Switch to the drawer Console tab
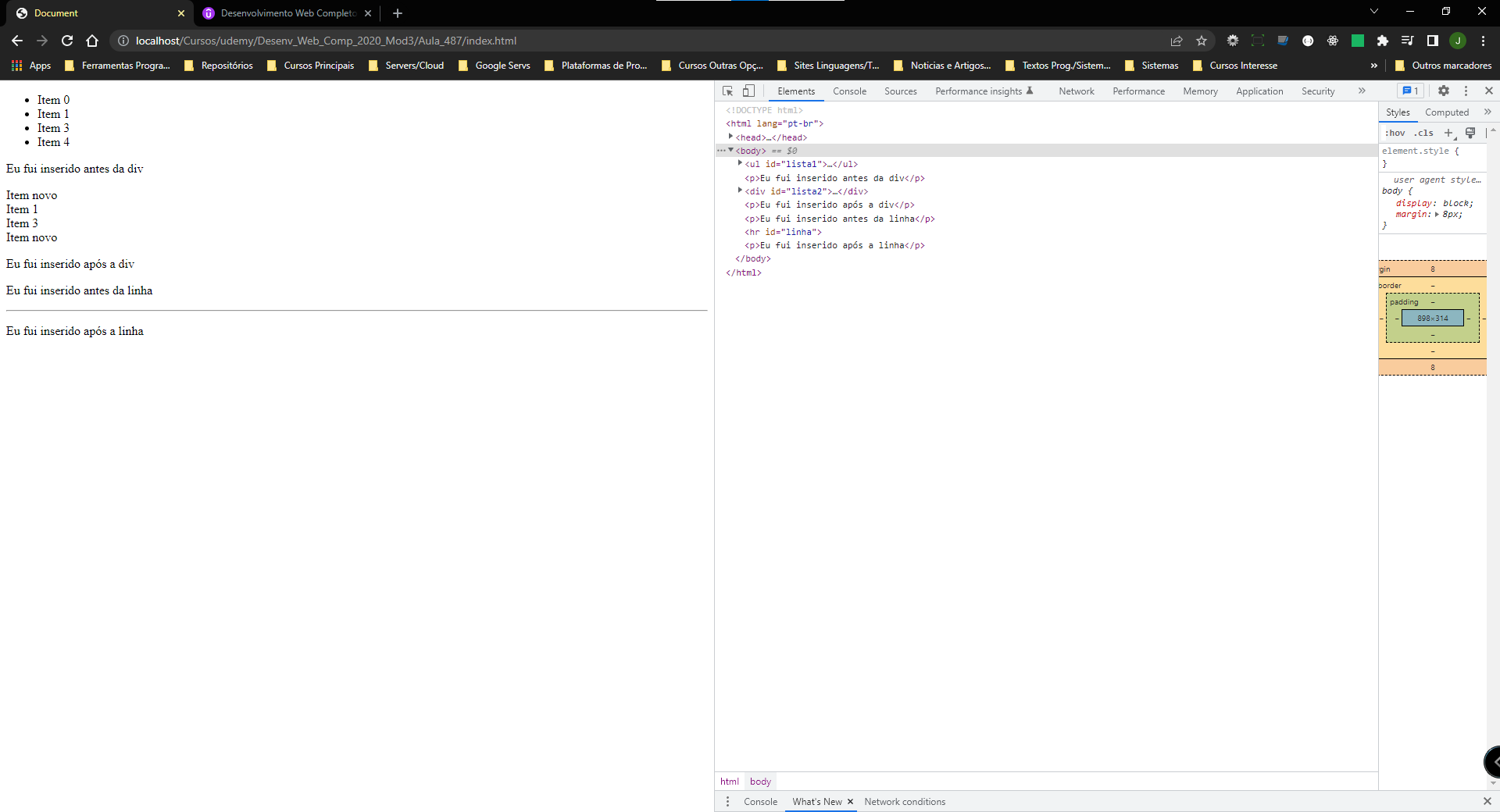 coord(760,801)
